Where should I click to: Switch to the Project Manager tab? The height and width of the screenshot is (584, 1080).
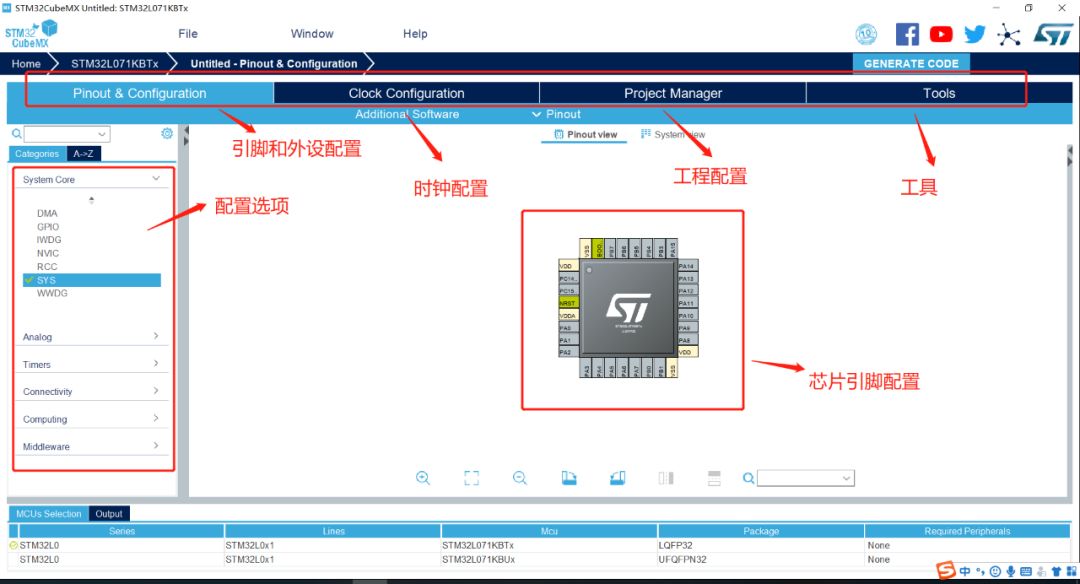point(673,93)
